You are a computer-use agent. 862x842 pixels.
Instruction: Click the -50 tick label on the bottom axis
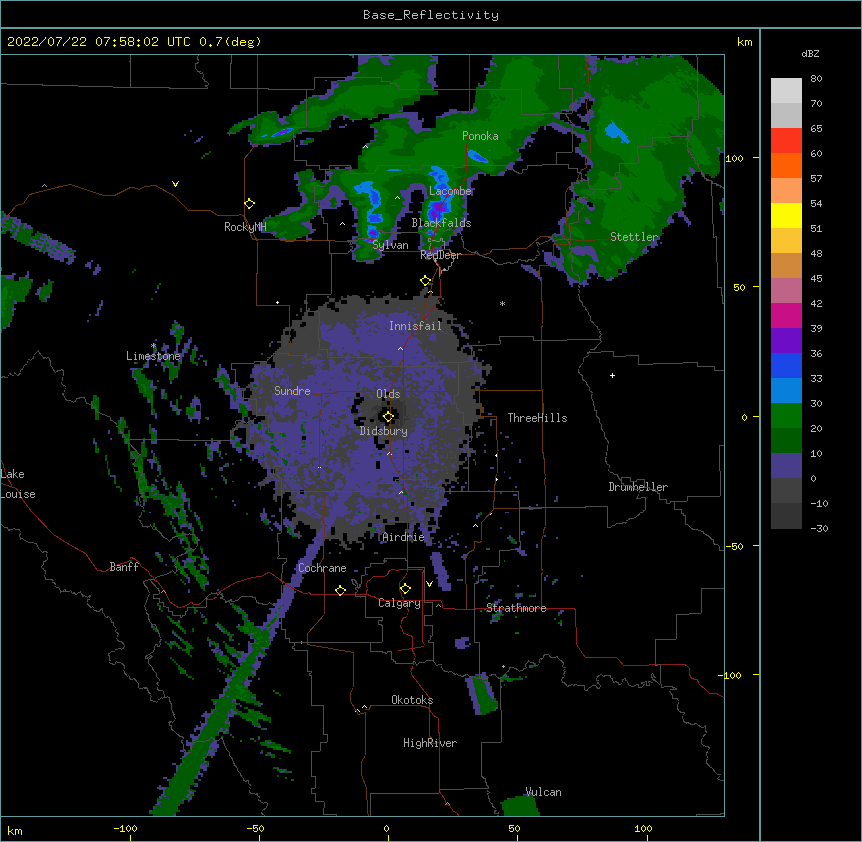(255, 828)
